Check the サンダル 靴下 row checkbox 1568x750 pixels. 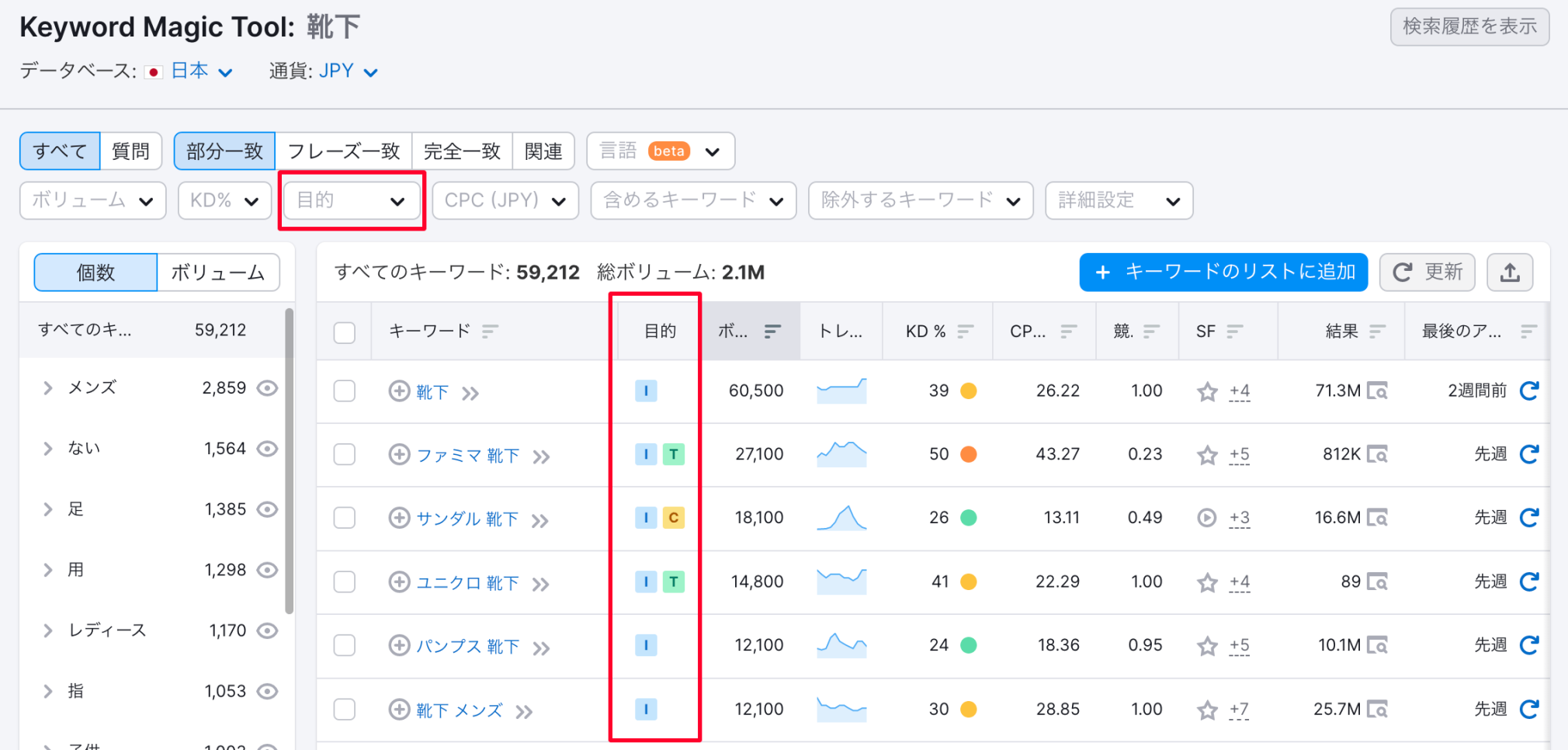click(x=345, y=518)
